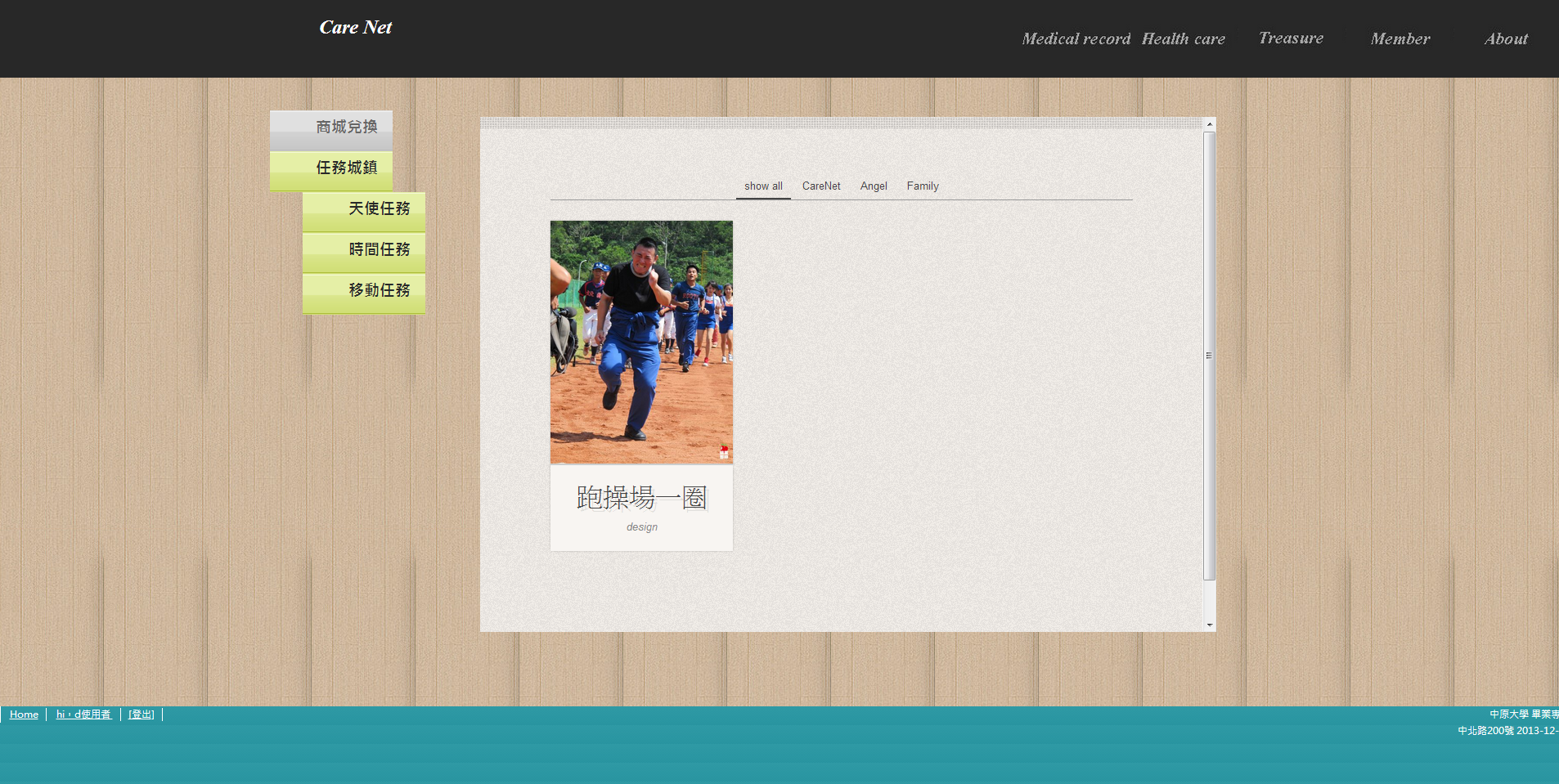This screenshot has width=1559, height=784.
Task: Click the scroll up arrow in content panel
Action: 1209,124
